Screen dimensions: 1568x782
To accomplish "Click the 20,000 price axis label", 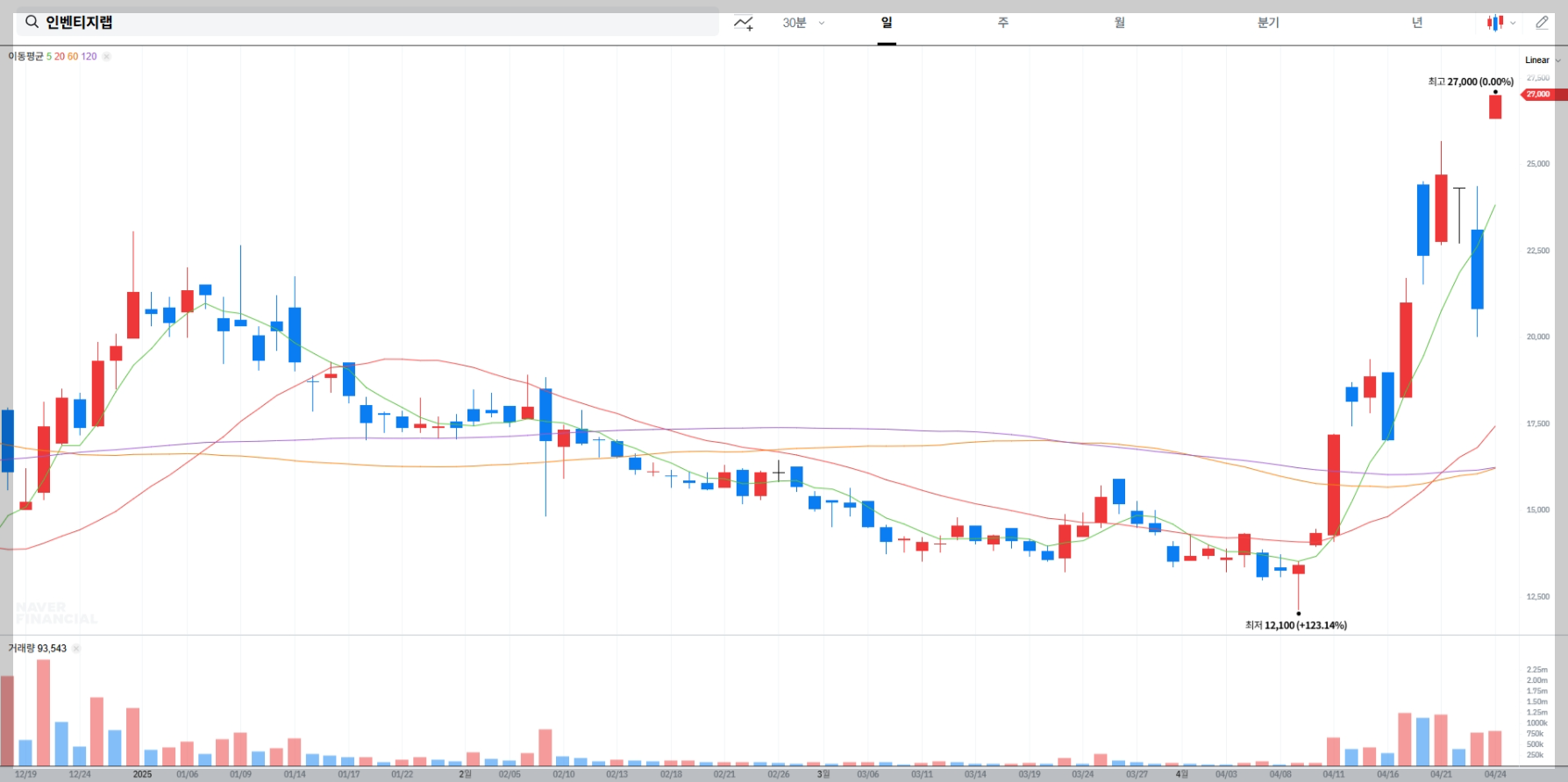I will point(1538,337).
